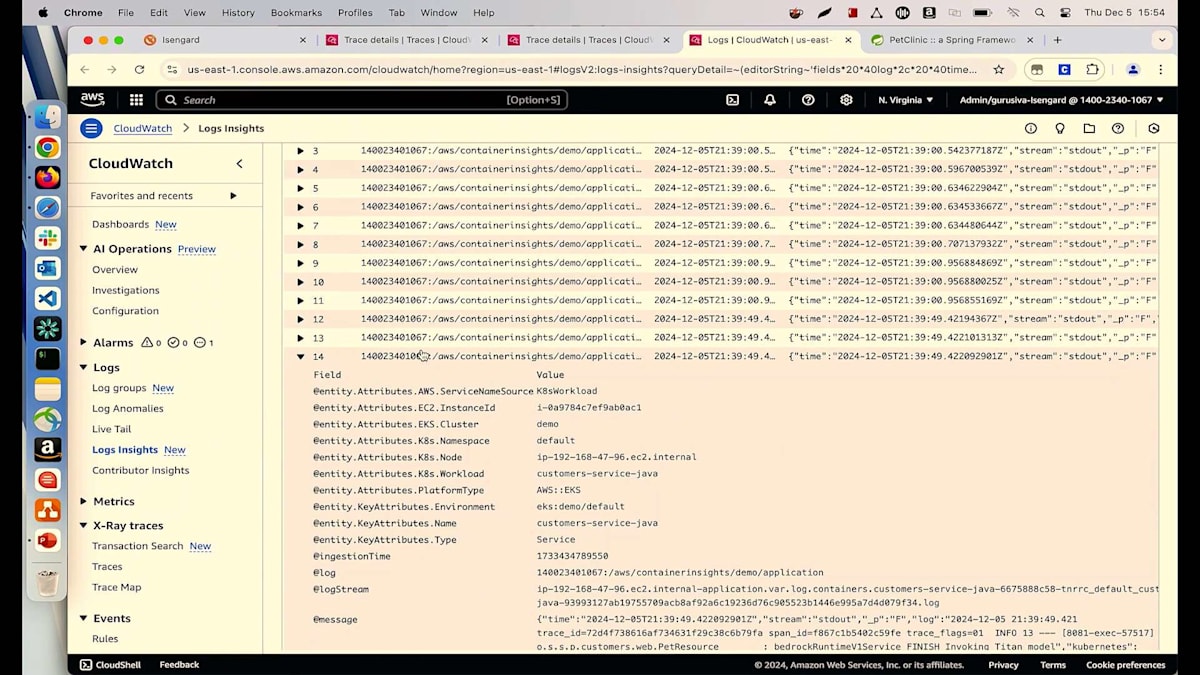The image size is (1200, 675).
Task: Open Dashboards in the sidebar
Action: click(x=120, y=224)
